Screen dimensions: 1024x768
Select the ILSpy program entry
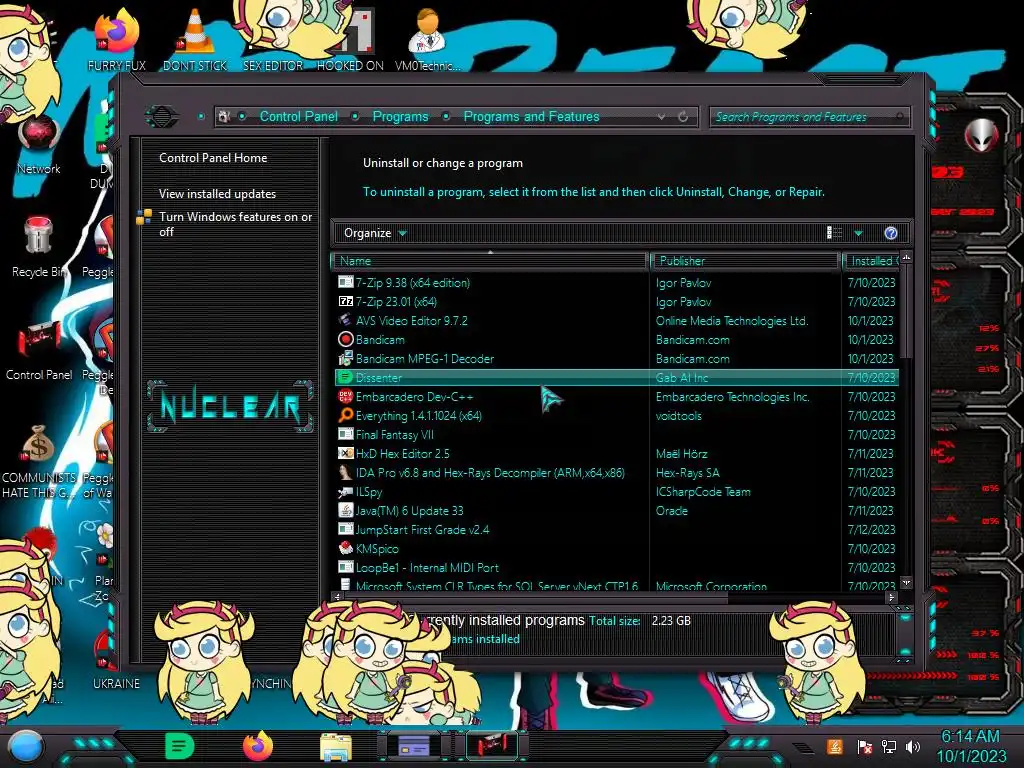pos(617,492)
